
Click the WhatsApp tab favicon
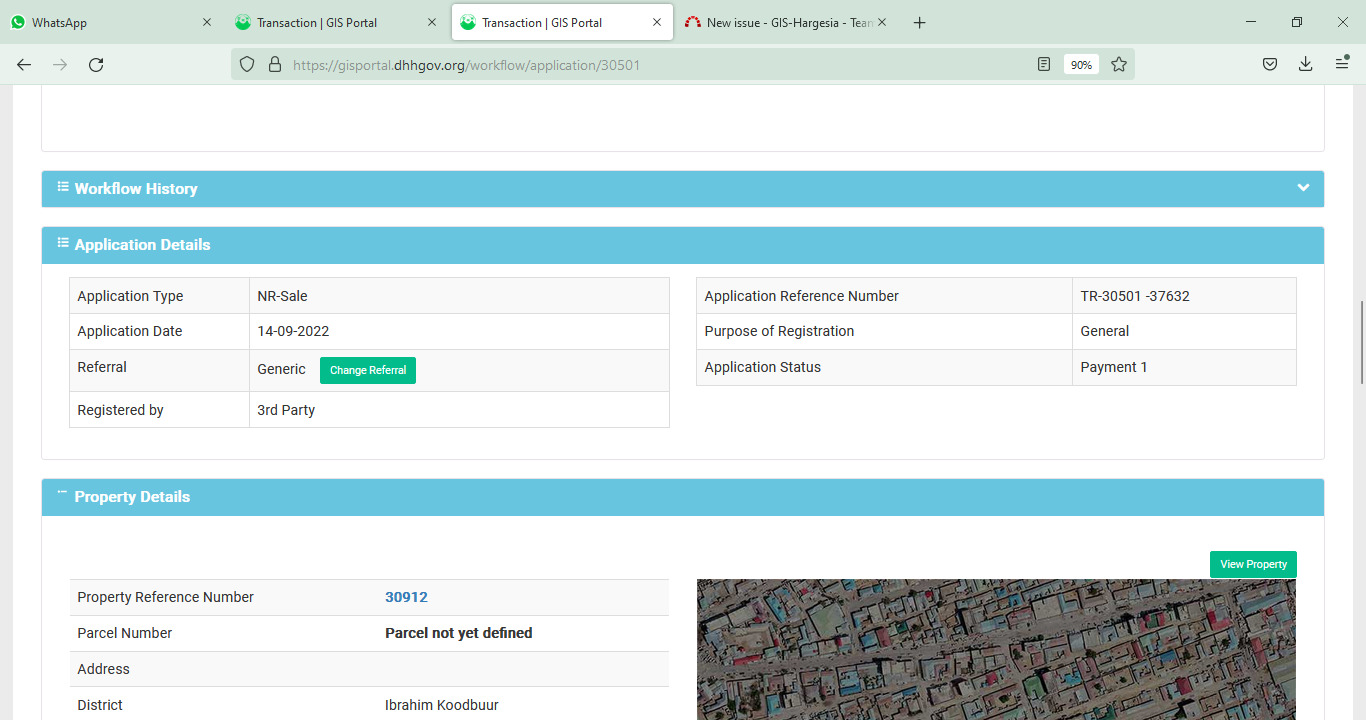18,22
